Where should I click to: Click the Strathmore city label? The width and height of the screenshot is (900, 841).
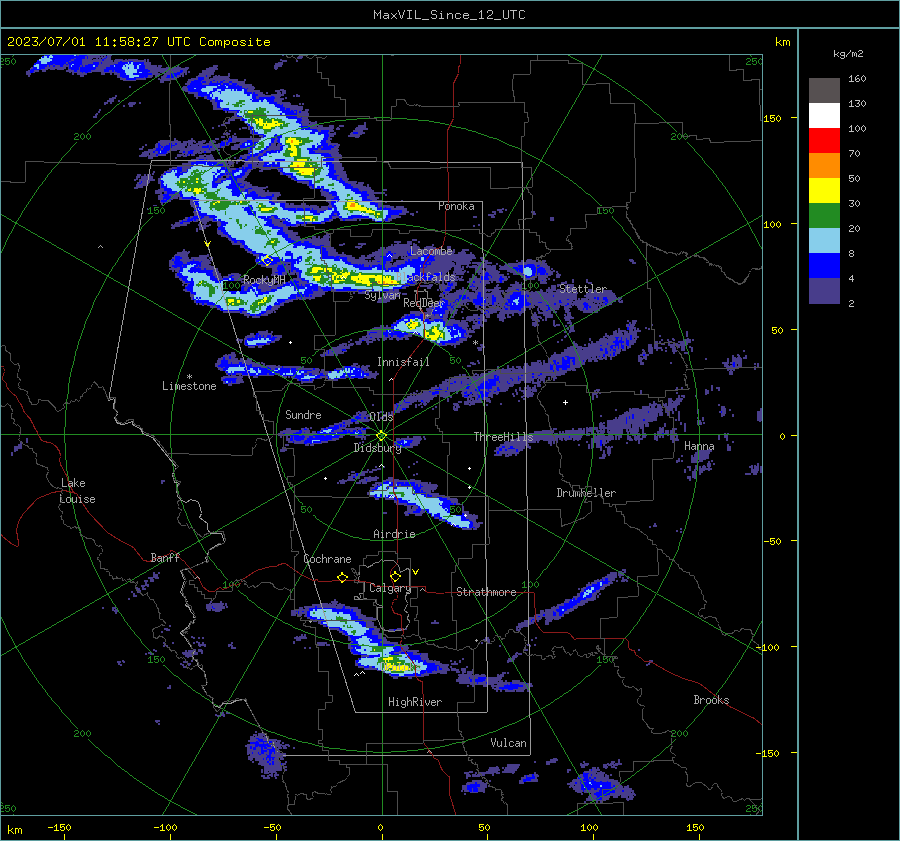486,592
